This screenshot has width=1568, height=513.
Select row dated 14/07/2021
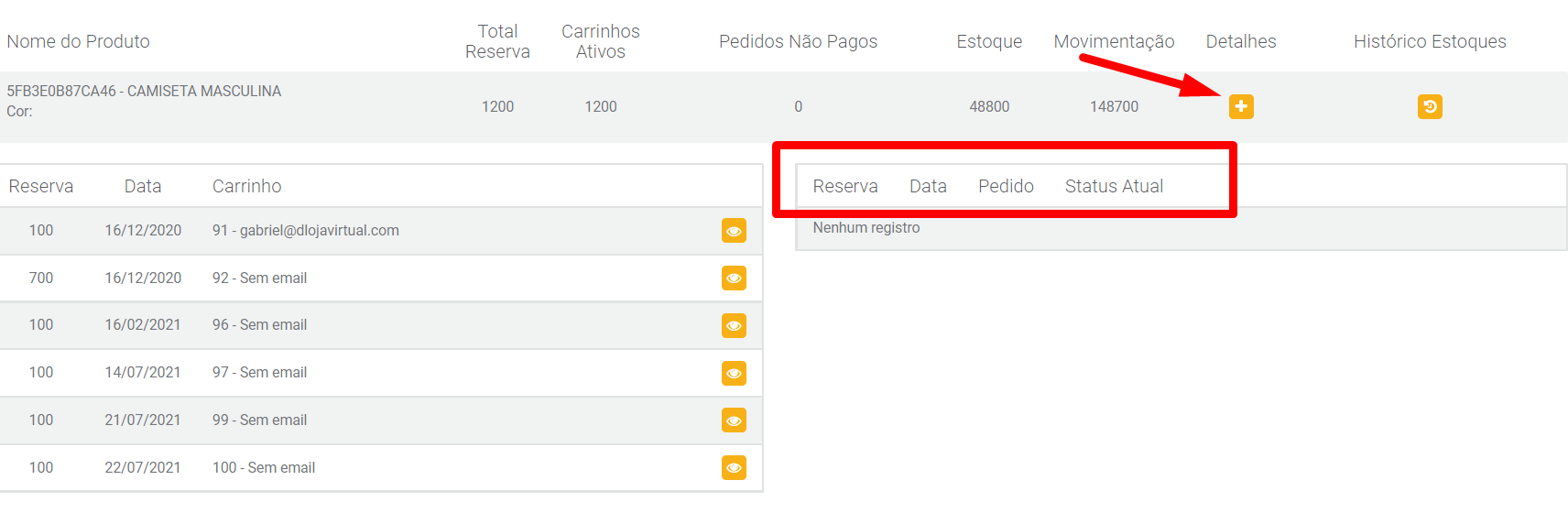coord(381,373)
